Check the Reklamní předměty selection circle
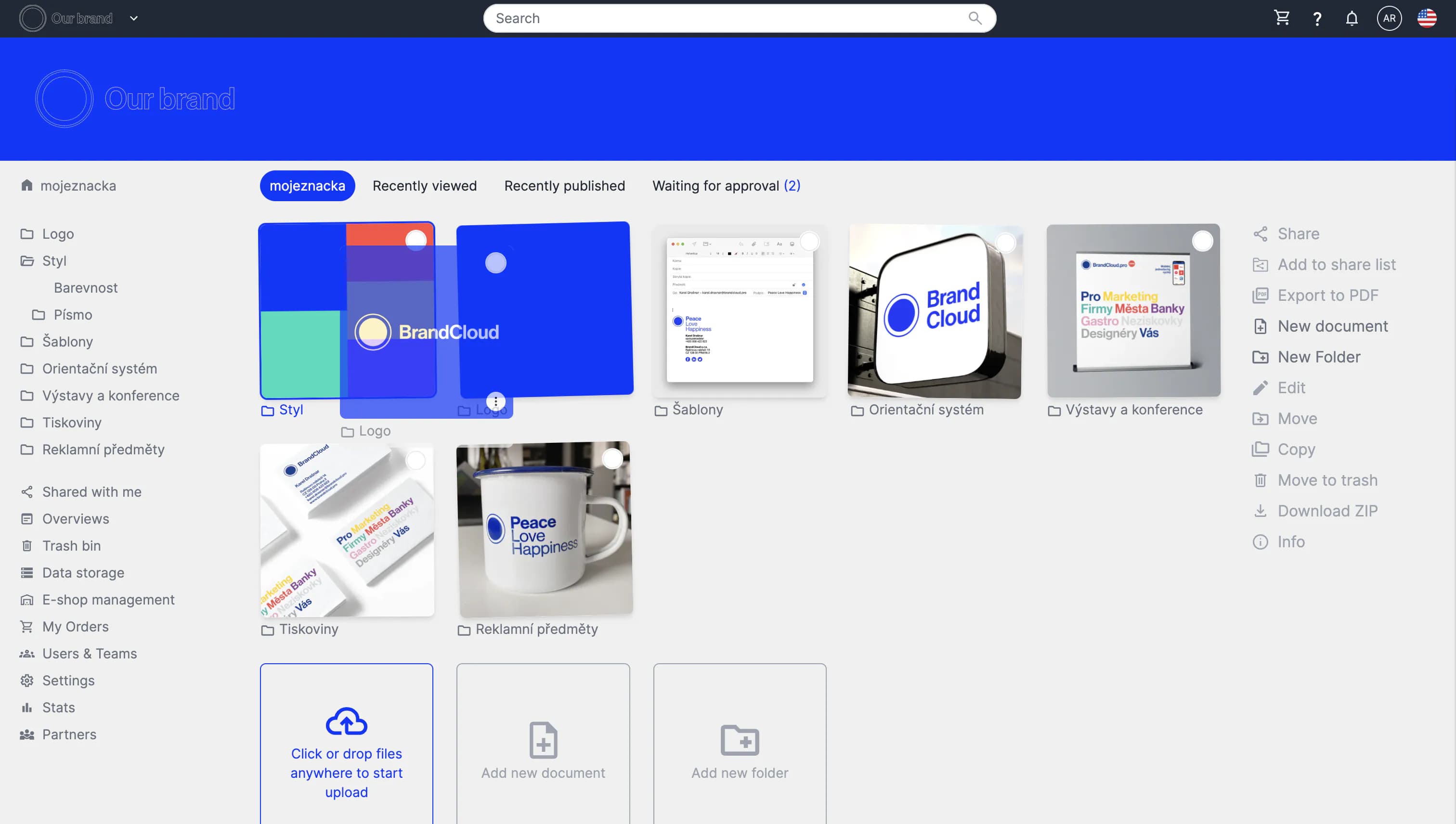 tap(612, 458)
